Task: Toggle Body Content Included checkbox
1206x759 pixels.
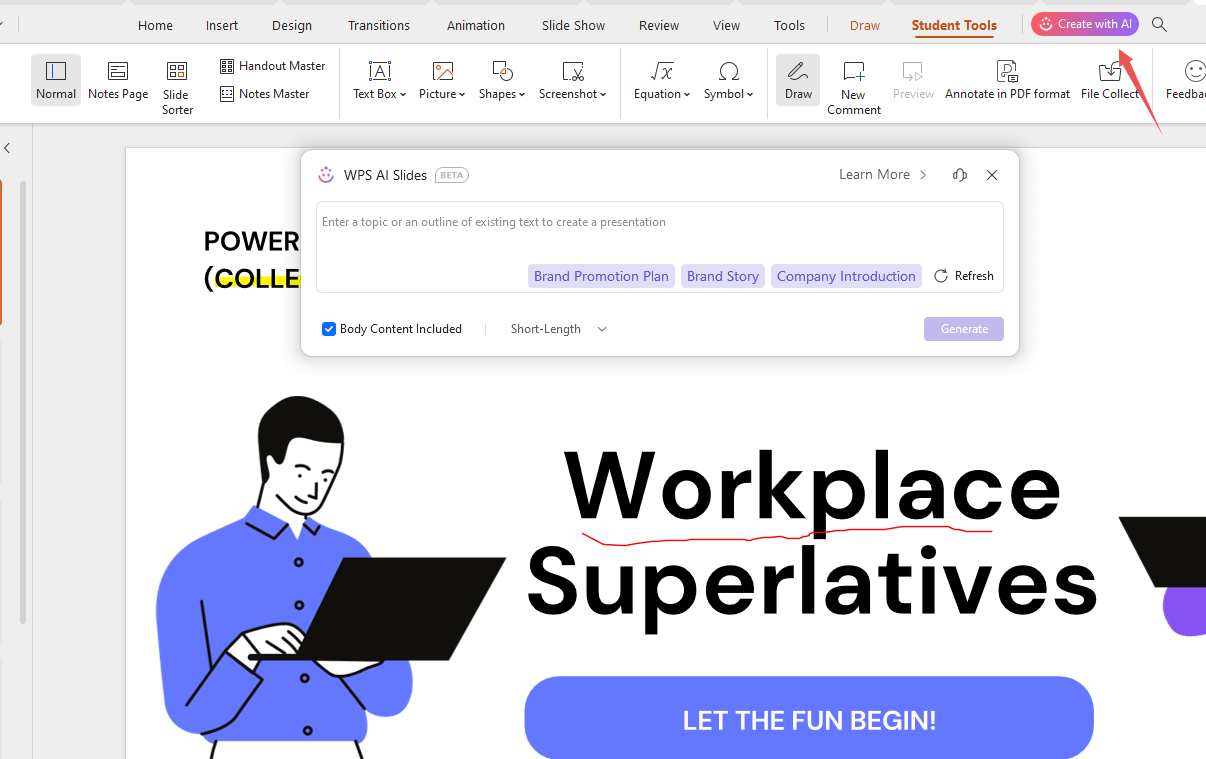Action: [328, 329]
